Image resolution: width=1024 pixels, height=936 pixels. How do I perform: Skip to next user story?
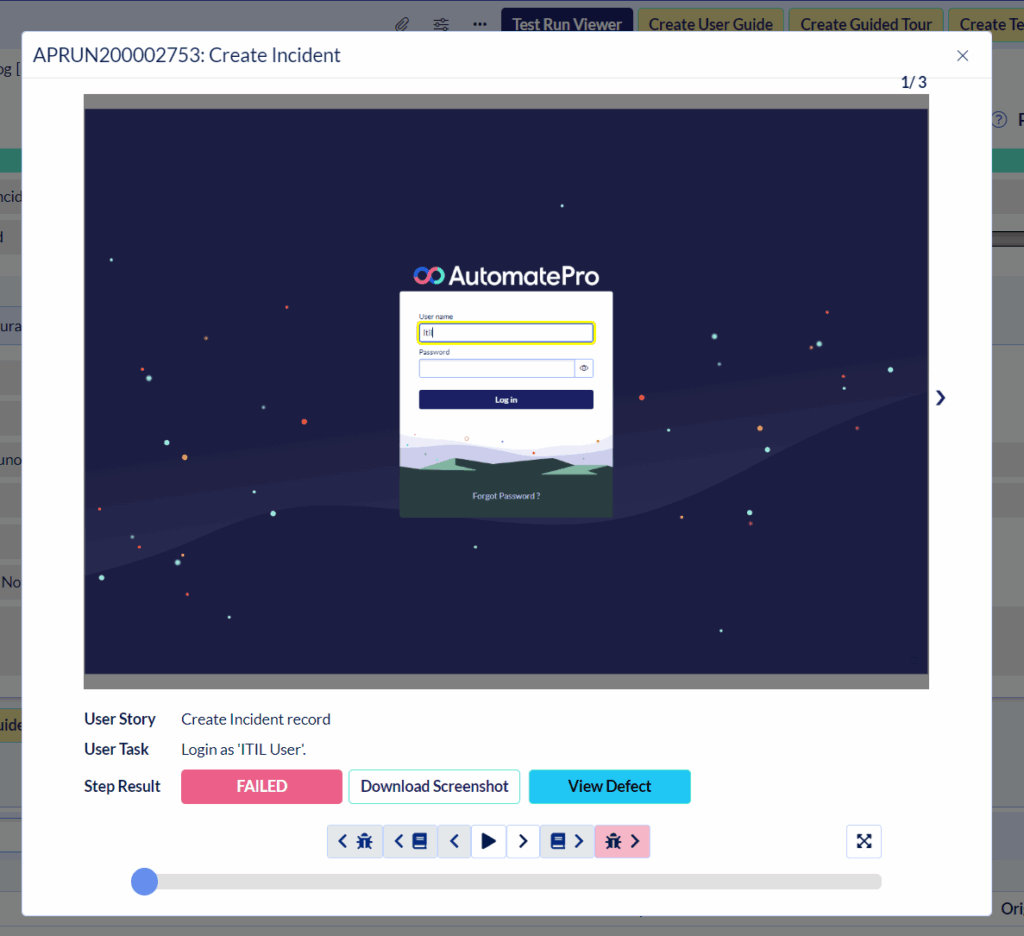(567, 842)
